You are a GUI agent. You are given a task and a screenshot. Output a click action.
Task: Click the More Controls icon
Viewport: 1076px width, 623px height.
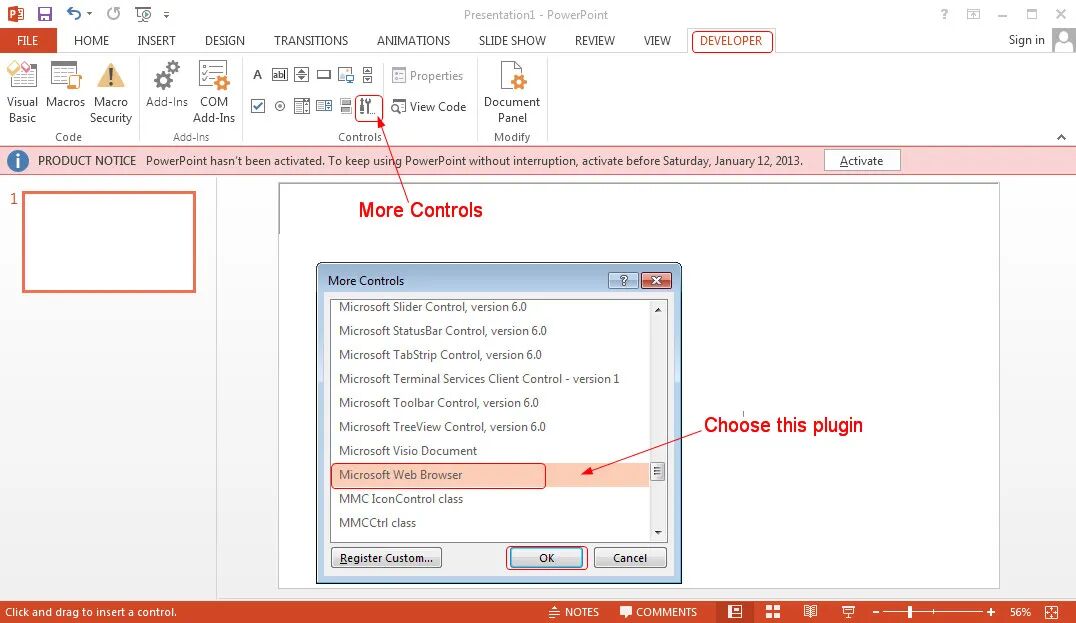click(x=368, y=106)
